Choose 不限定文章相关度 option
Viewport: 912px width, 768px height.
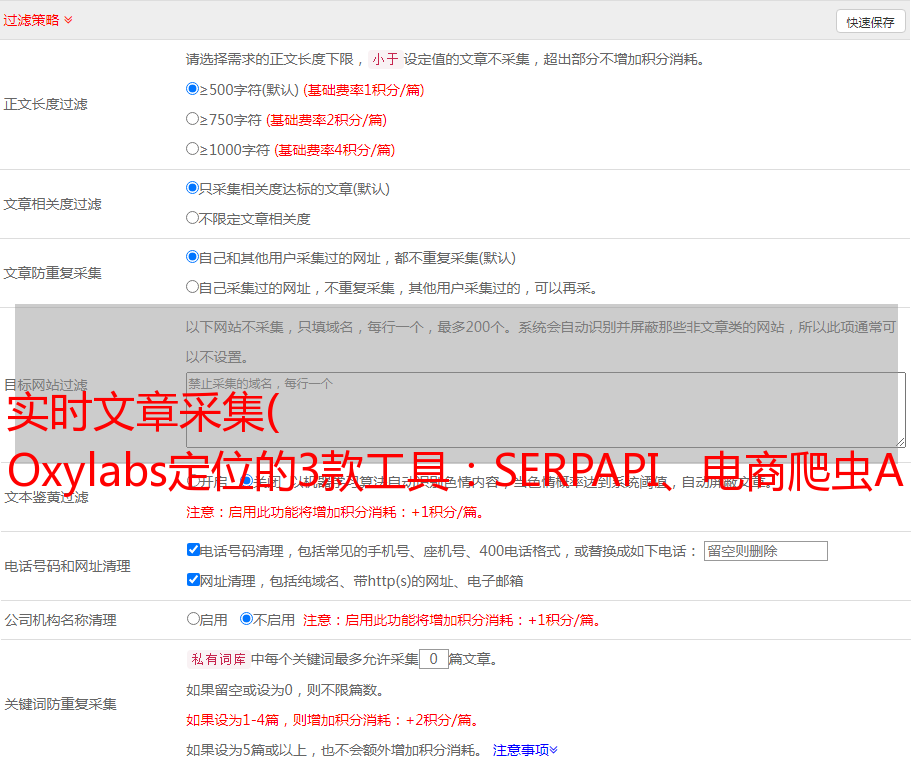click(x=193, y=218)
